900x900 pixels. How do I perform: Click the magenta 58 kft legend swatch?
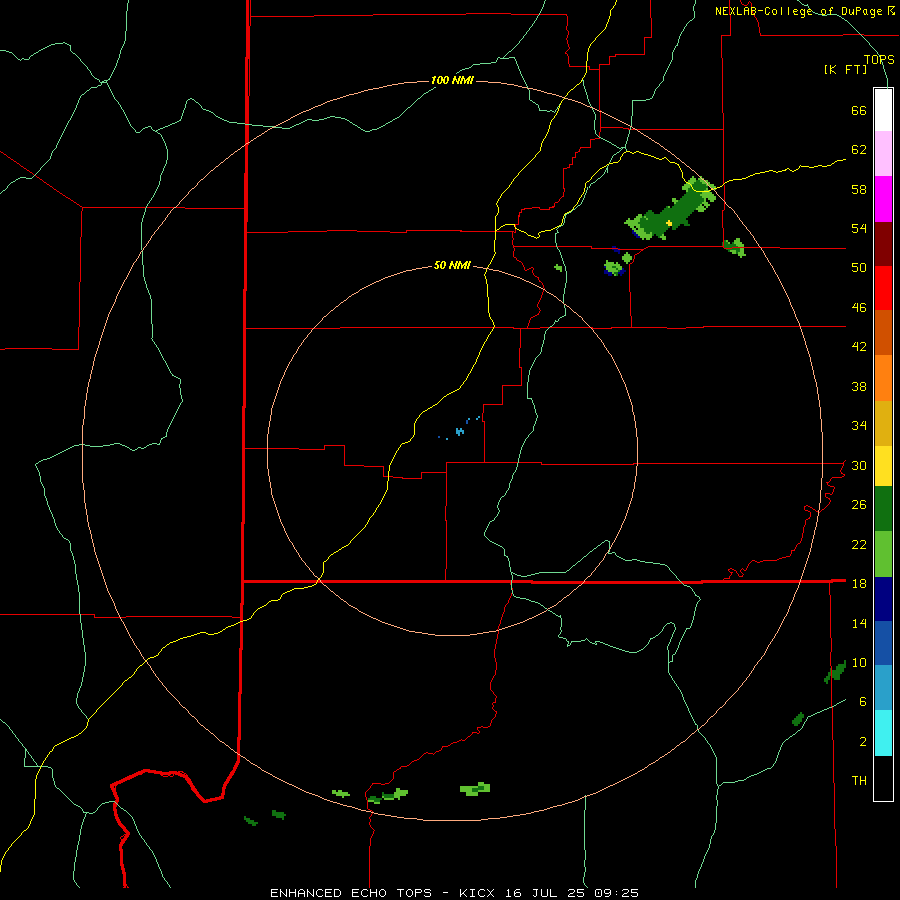tap(883, 199)
